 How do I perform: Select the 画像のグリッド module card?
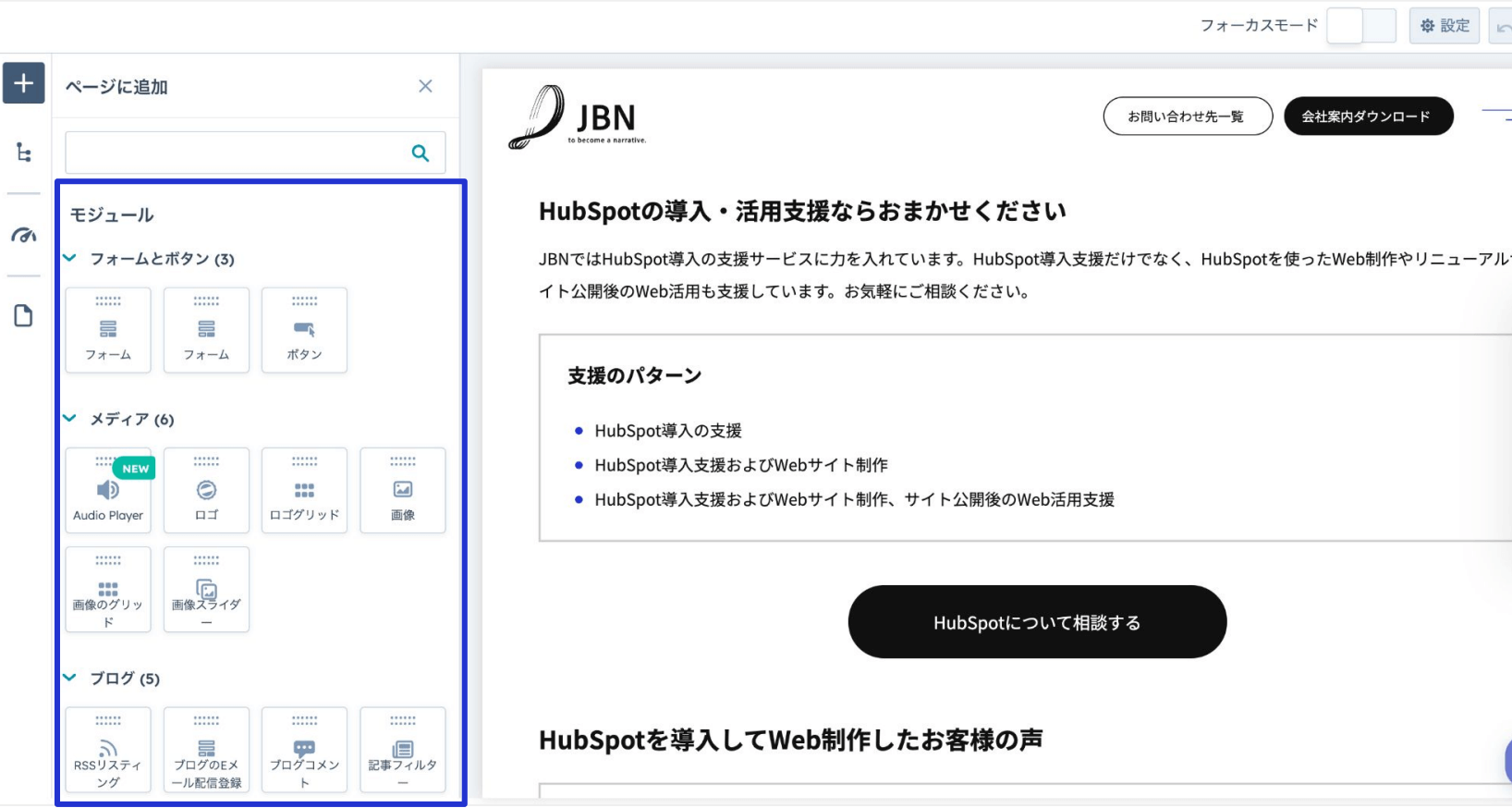click(x=108, y=590)
